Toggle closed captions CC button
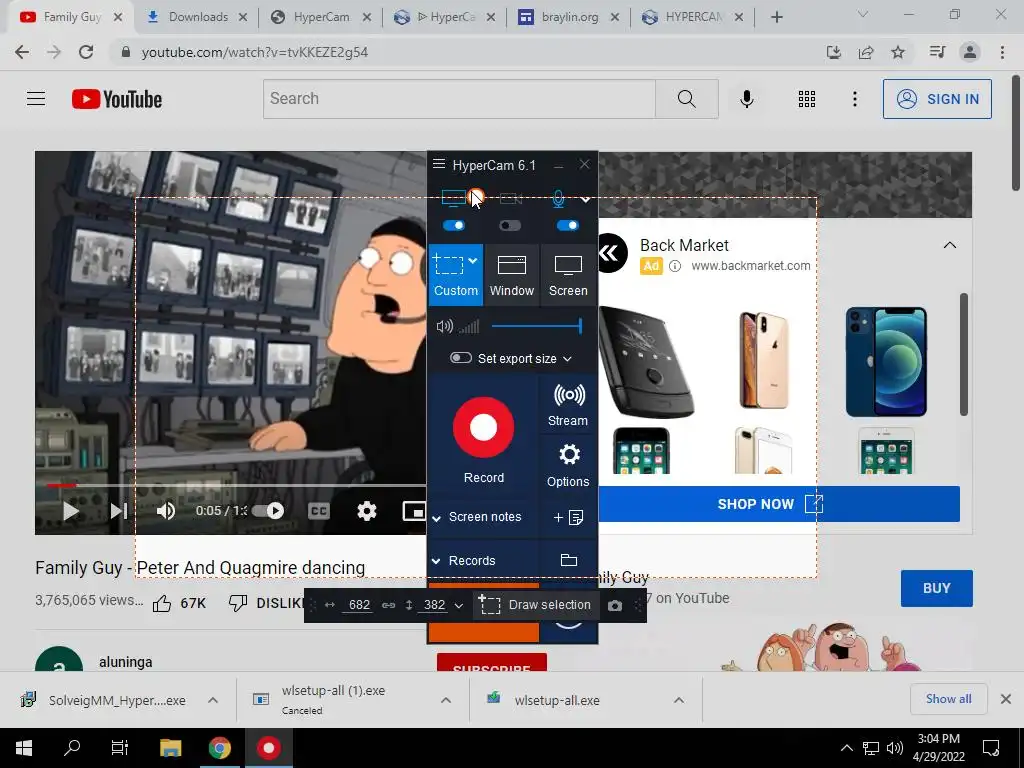1024x768 pixels. 319,511
